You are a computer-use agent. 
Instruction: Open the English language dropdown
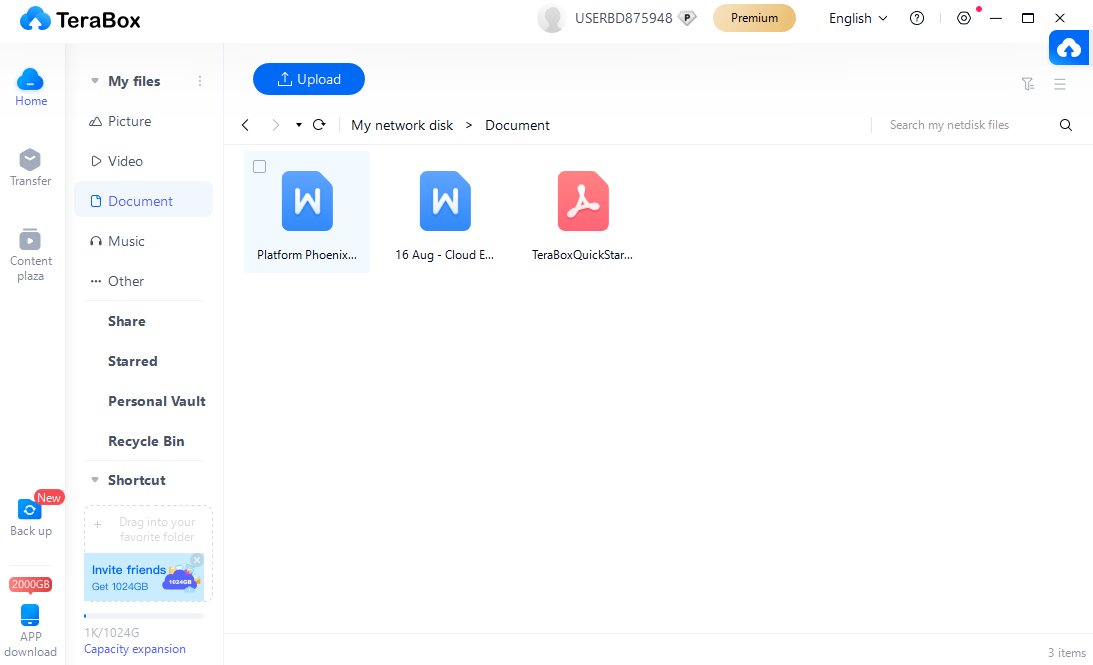pyautogui.click(x=857, y=18)
